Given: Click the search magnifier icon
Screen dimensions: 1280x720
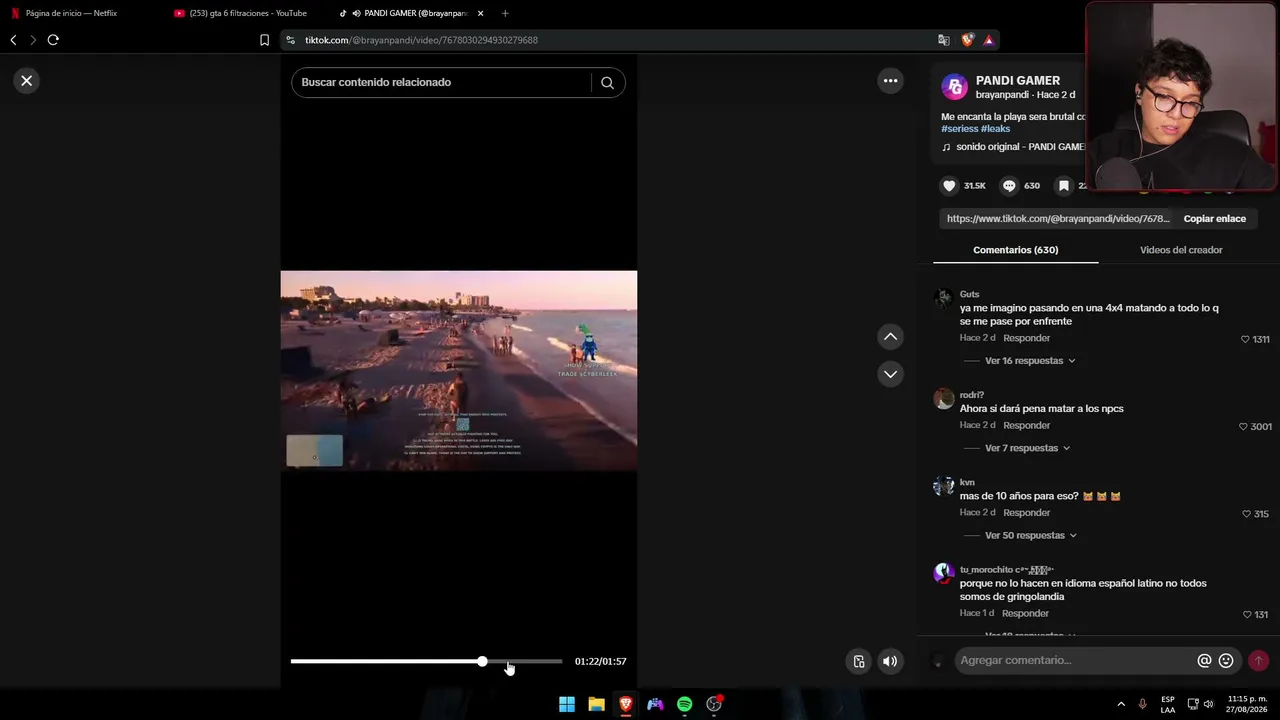Looking at the screenshot, I should click(x=607, y=83).
